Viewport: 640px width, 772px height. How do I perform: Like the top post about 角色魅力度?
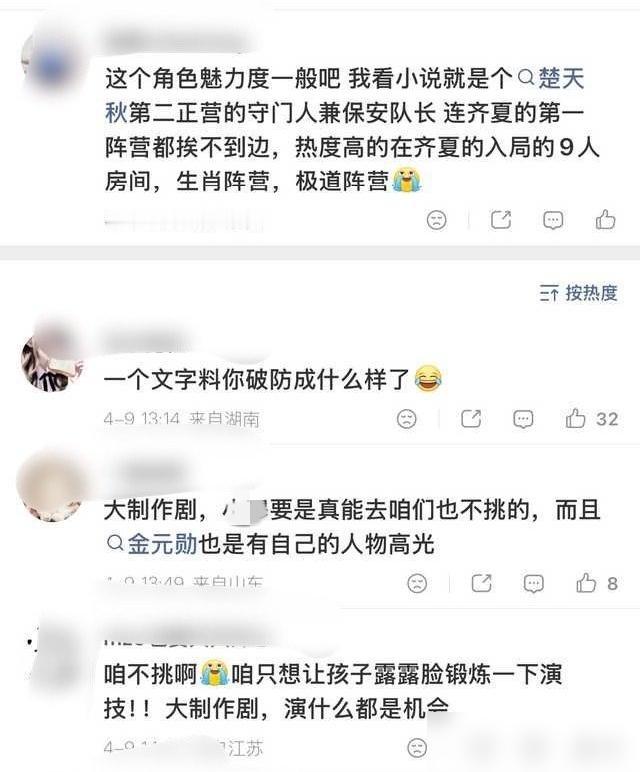(605, 220)
